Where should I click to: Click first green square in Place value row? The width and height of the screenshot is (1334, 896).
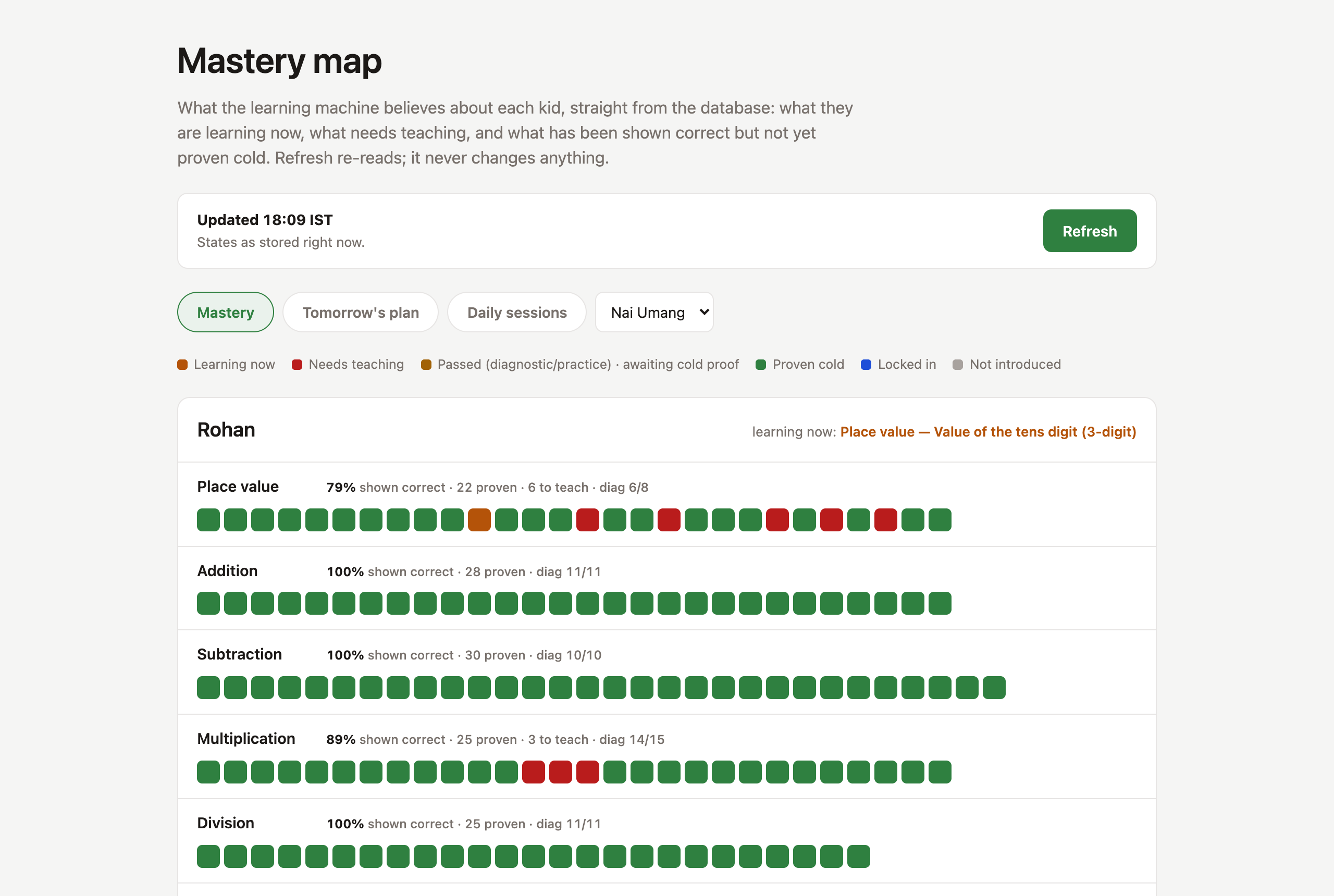tap(208, 520)
